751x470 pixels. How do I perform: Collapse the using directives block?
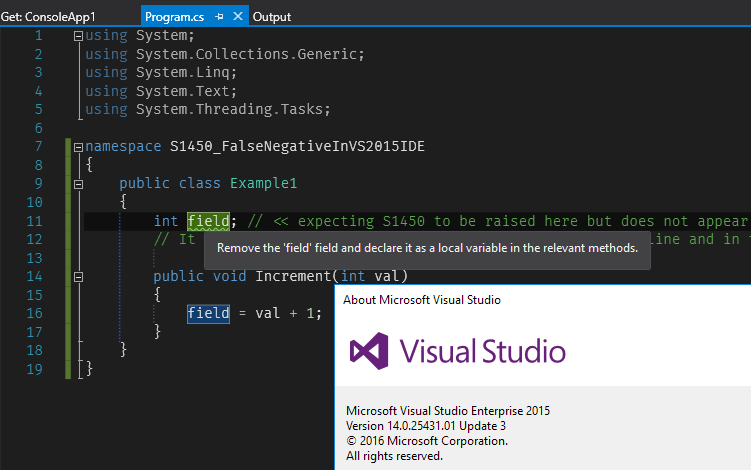pos(79,36)
